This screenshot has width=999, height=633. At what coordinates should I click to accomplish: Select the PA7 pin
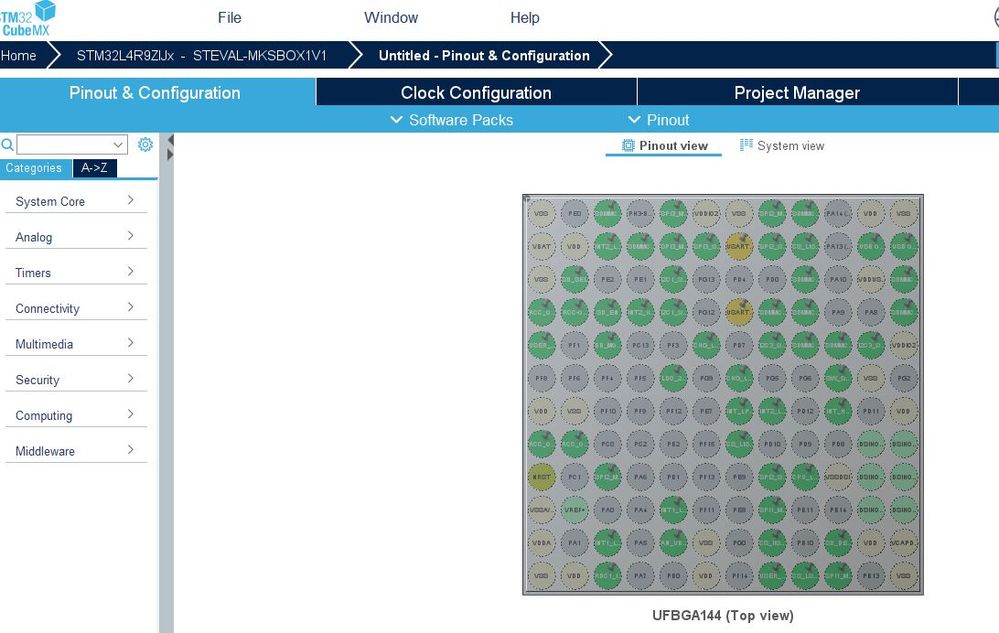click(x=640, y=576)
